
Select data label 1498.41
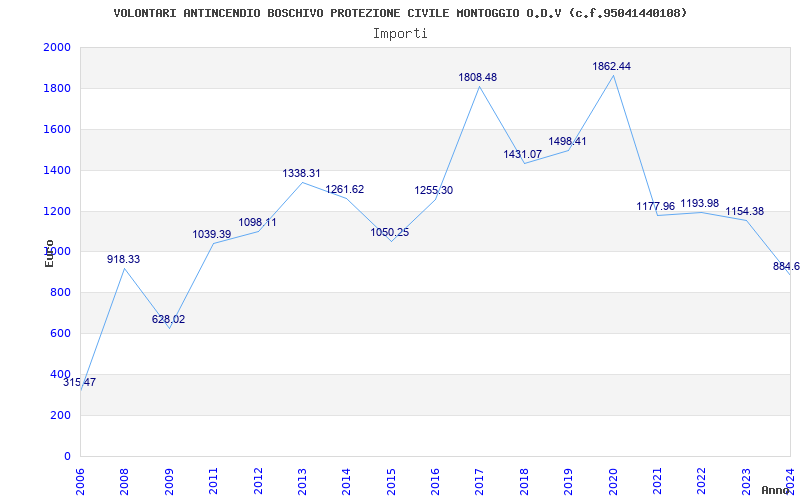tap(567, 141)
